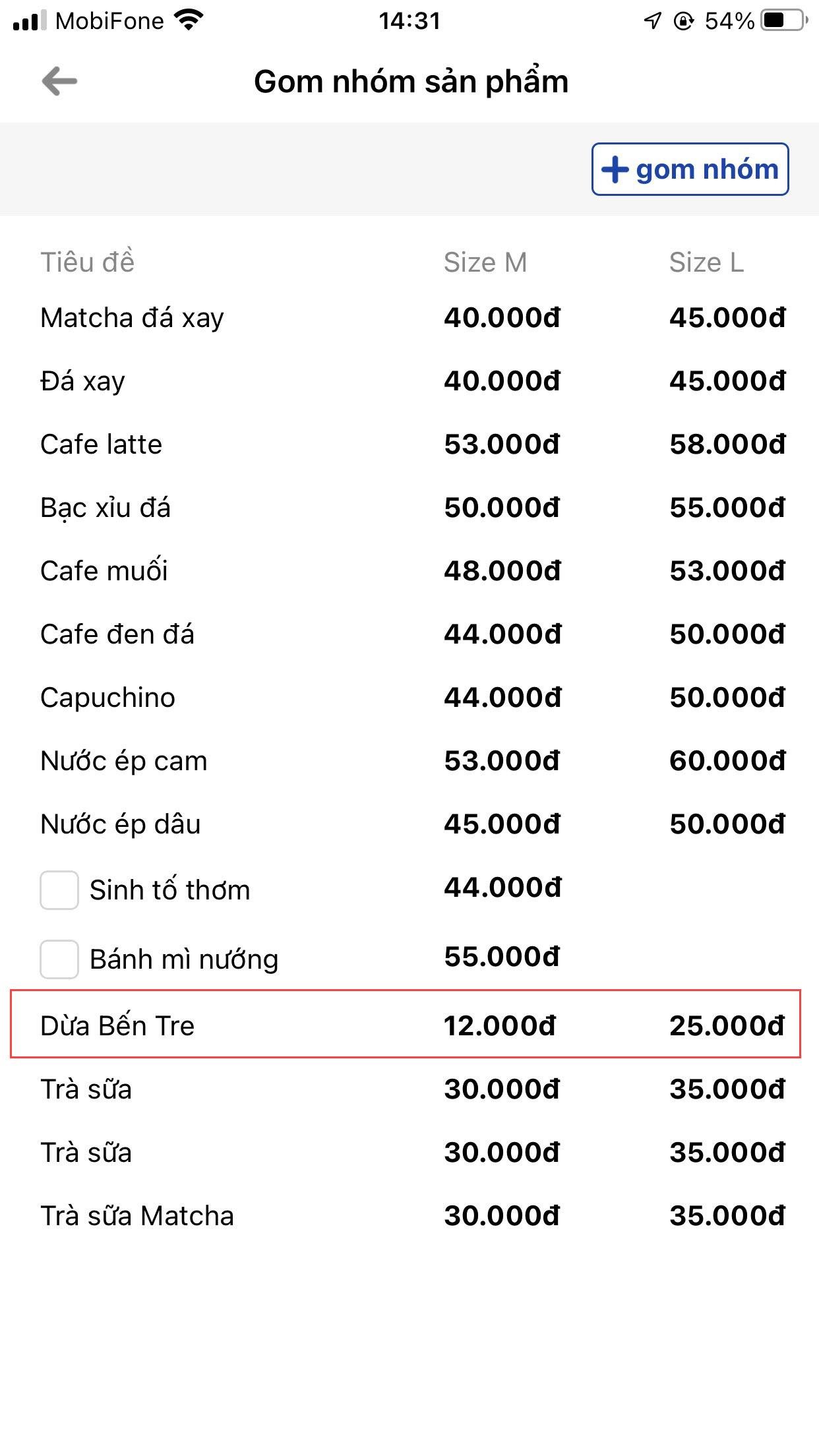Image resolution: width=819 pixels, height=1456 pixels.
Task: Tap Nước ép cam Size L price
Action: click(x=727, y=761)
